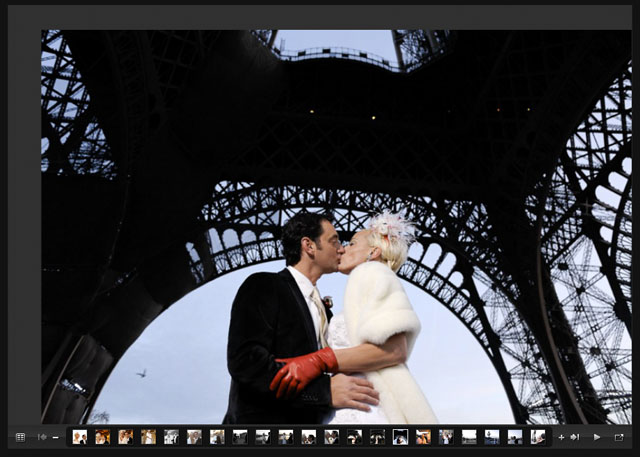Jump to the last photo in slideshow
Image resolution: width=640 pixels, height=457 pixels.
[575, 437]
